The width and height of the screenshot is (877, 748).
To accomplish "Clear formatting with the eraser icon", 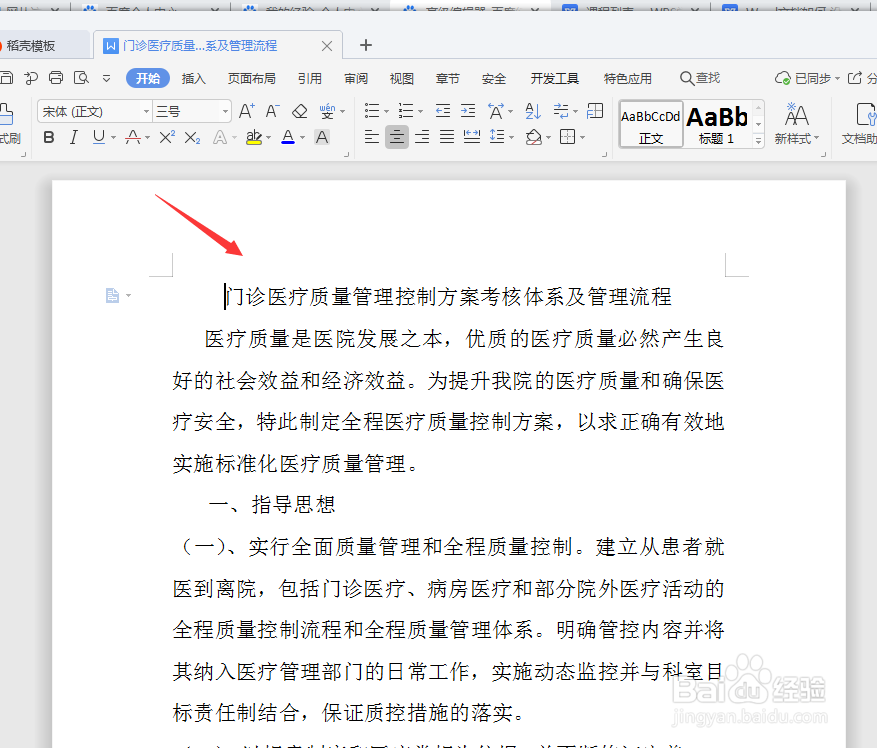I will pyautogui.click(x=300, y=111).
